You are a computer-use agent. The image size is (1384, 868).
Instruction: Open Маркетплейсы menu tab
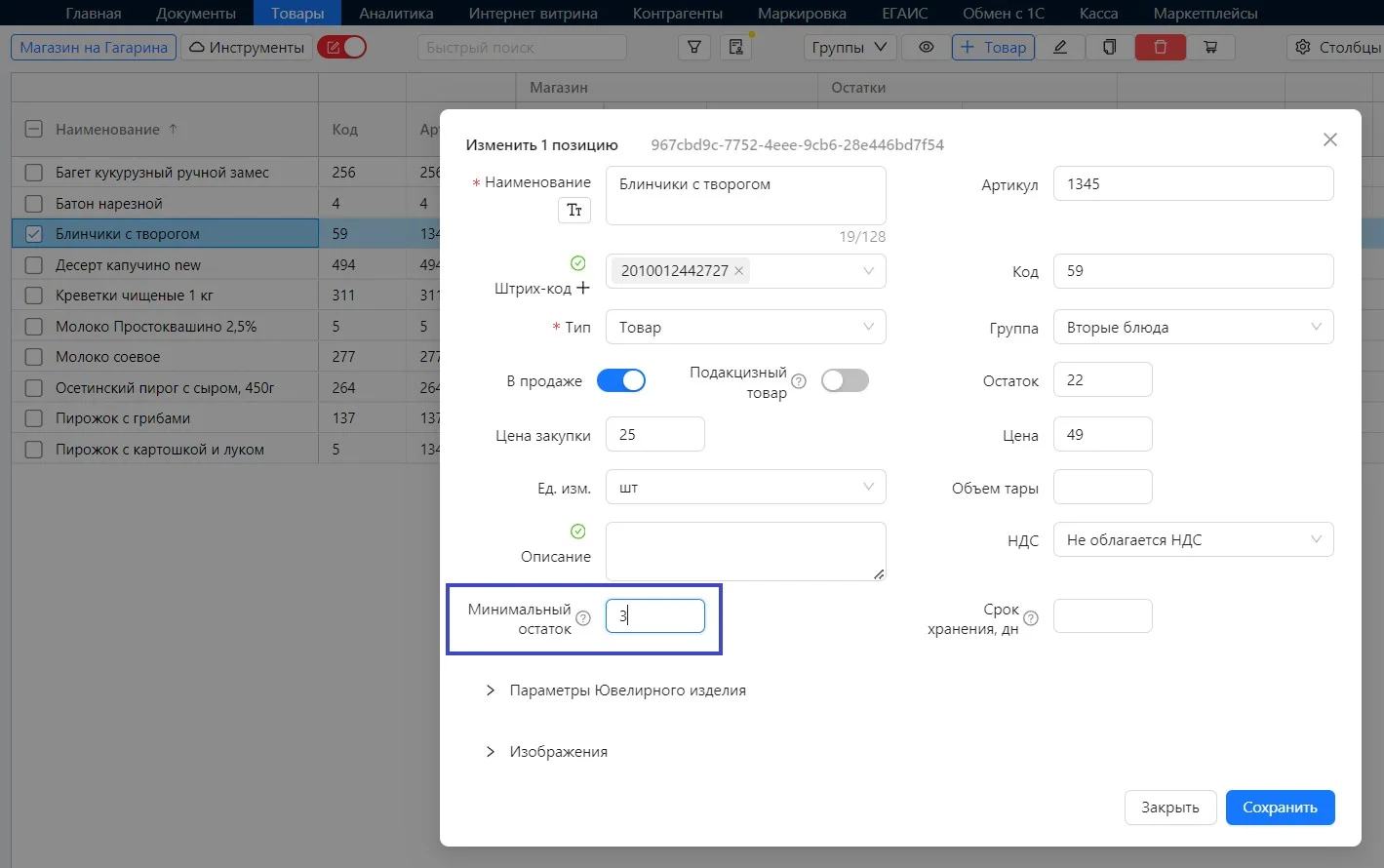(1206, 13)
